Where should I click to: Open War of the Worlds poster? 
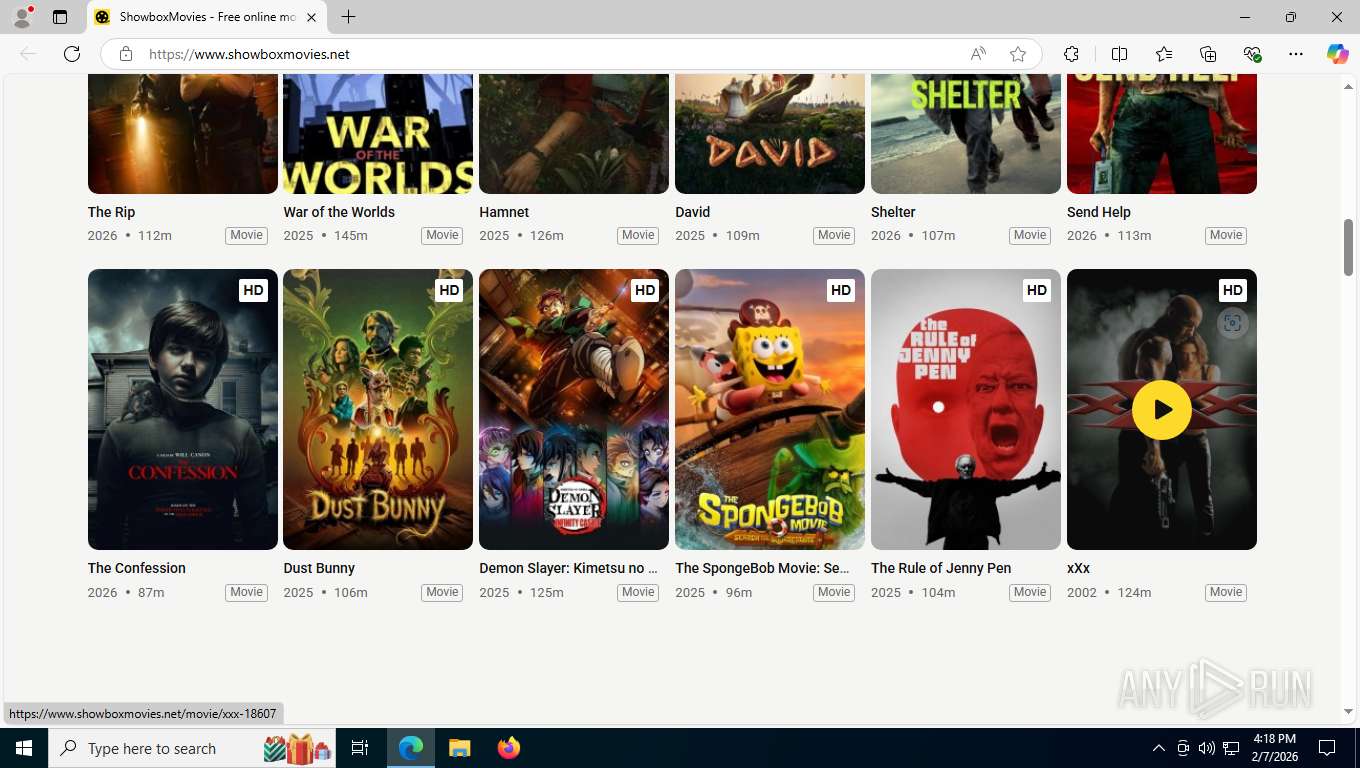(378, 134)
